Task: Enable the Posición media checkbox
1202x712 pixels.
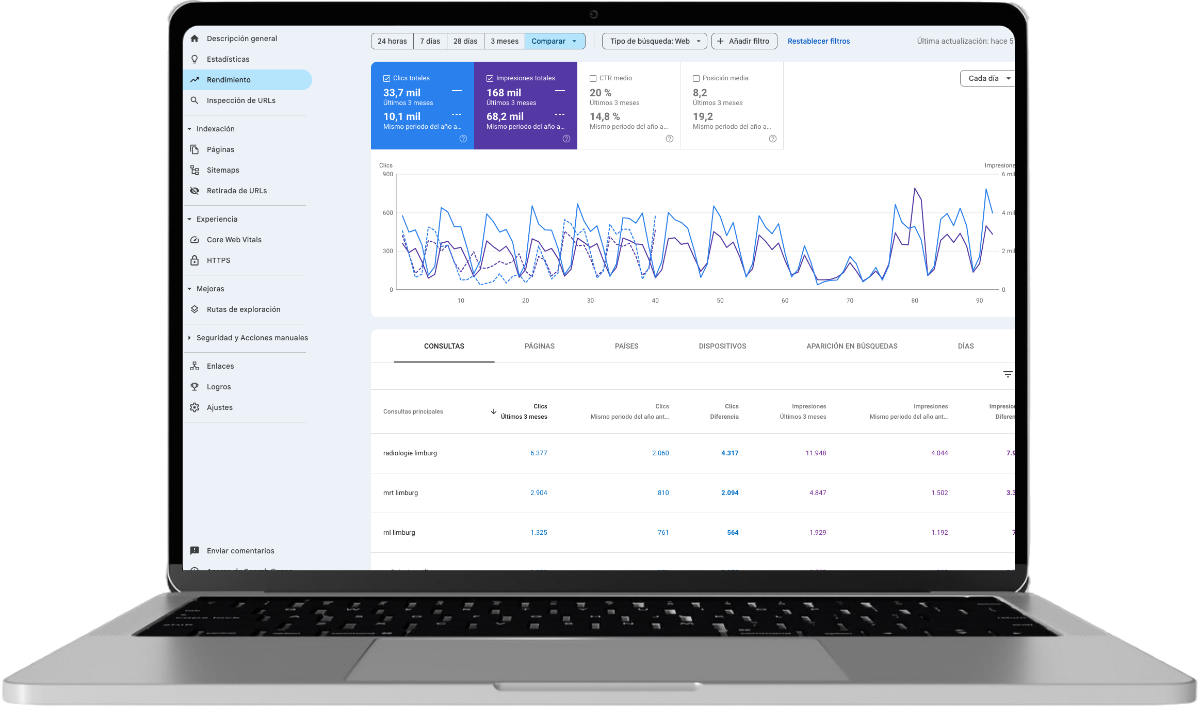Action: [x=696, y=77]
